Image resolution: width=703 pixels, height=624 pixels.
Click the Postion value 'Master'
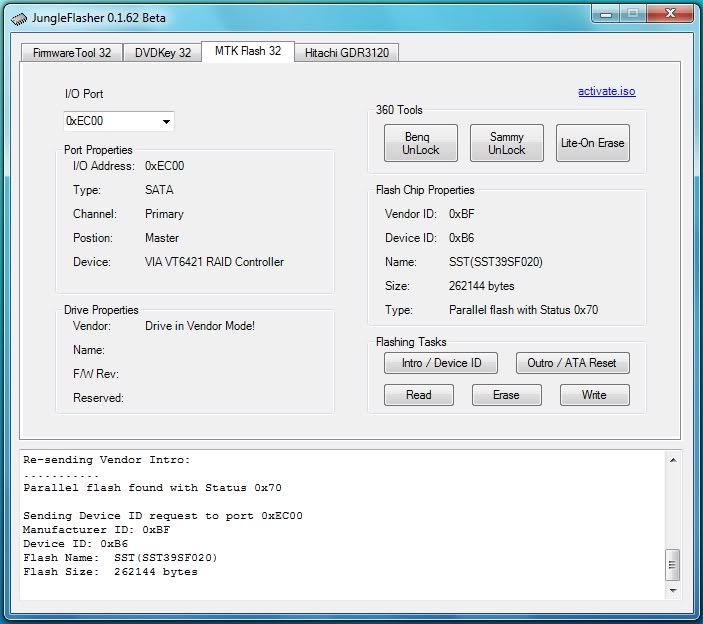[x=162, y=238]
